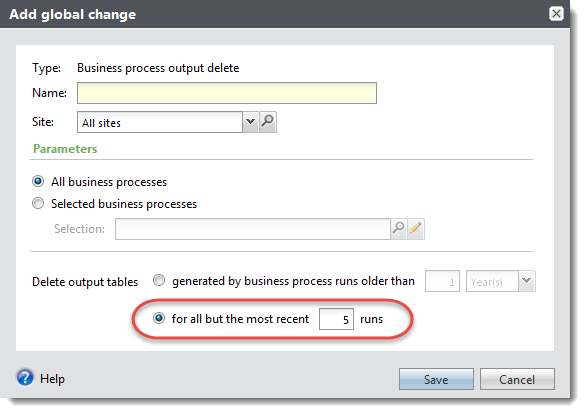This screenshot has height=413, width=585.
Task: Click the Selection edit pencil icon
Action: (x=416, y=229)
